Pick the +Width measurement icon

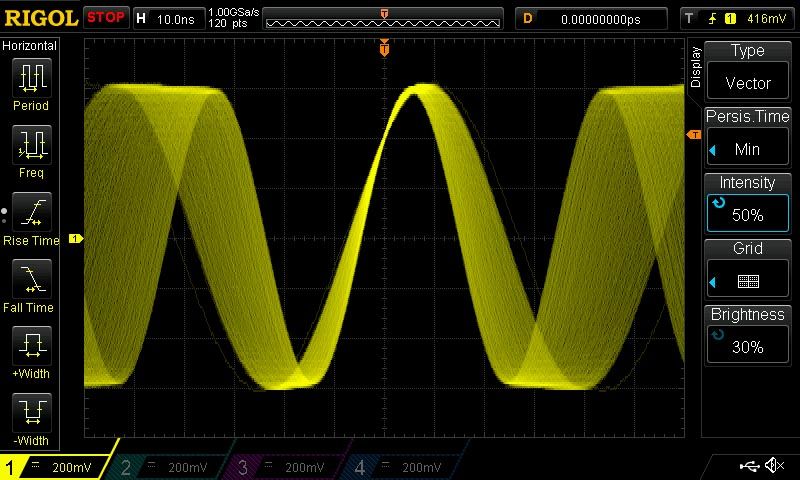tap(31, 348)
